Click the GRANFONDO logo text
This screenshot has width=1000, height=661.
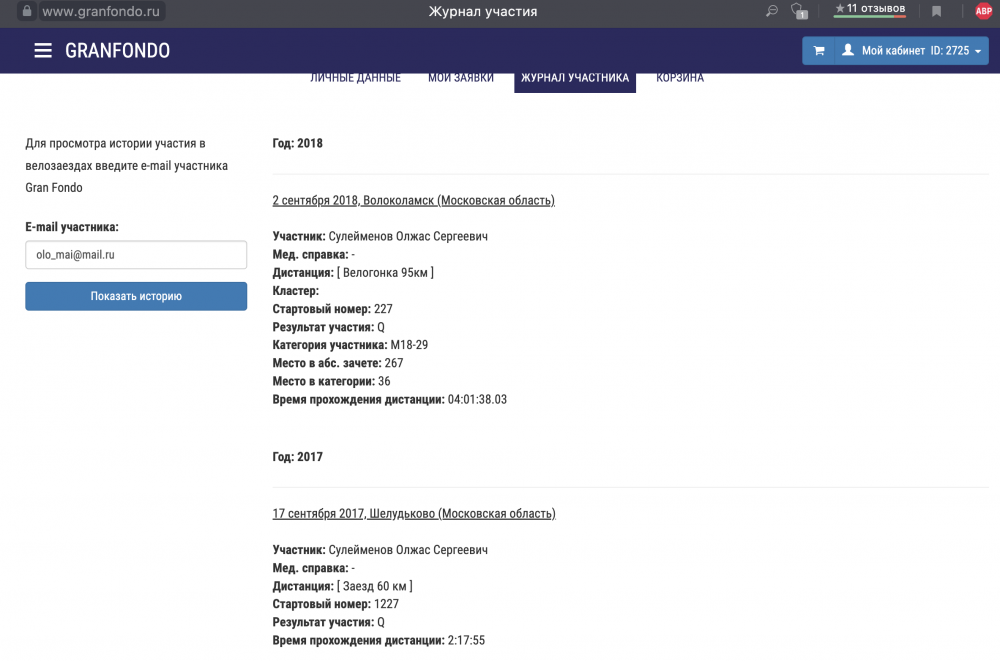click(117, 51)
